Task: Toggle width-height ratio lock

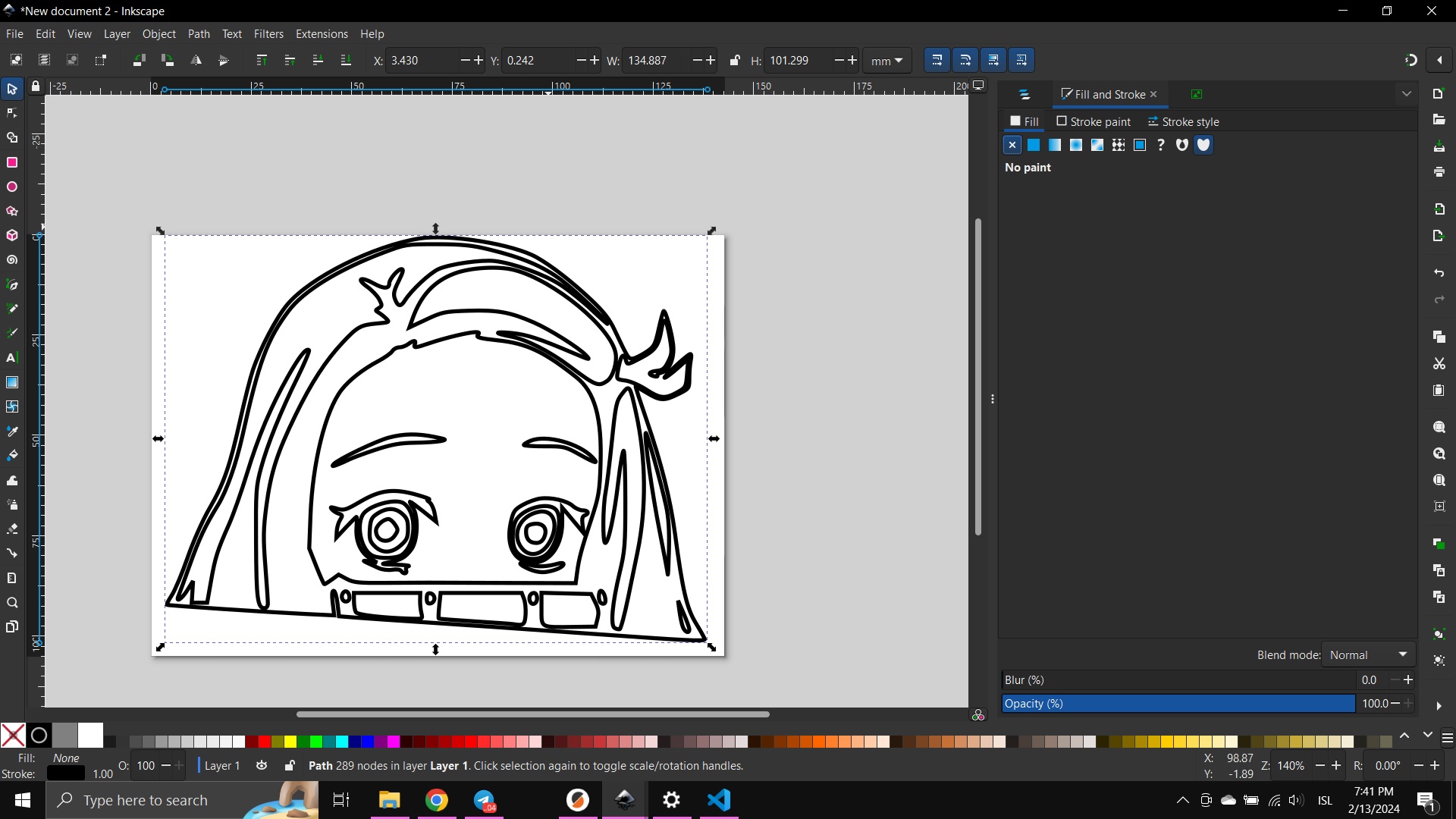Action: (734, 61)
